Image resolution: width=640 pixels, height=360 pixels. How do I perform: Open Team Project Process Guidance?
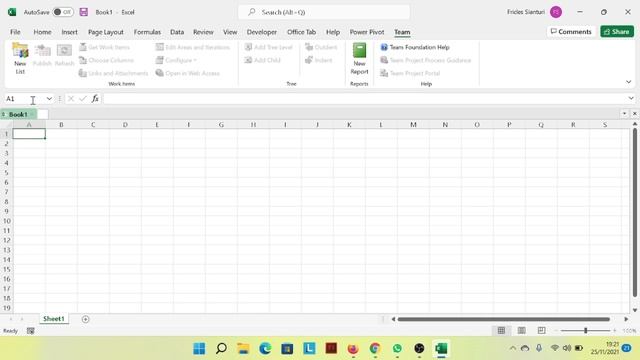[x=426, y=60]
